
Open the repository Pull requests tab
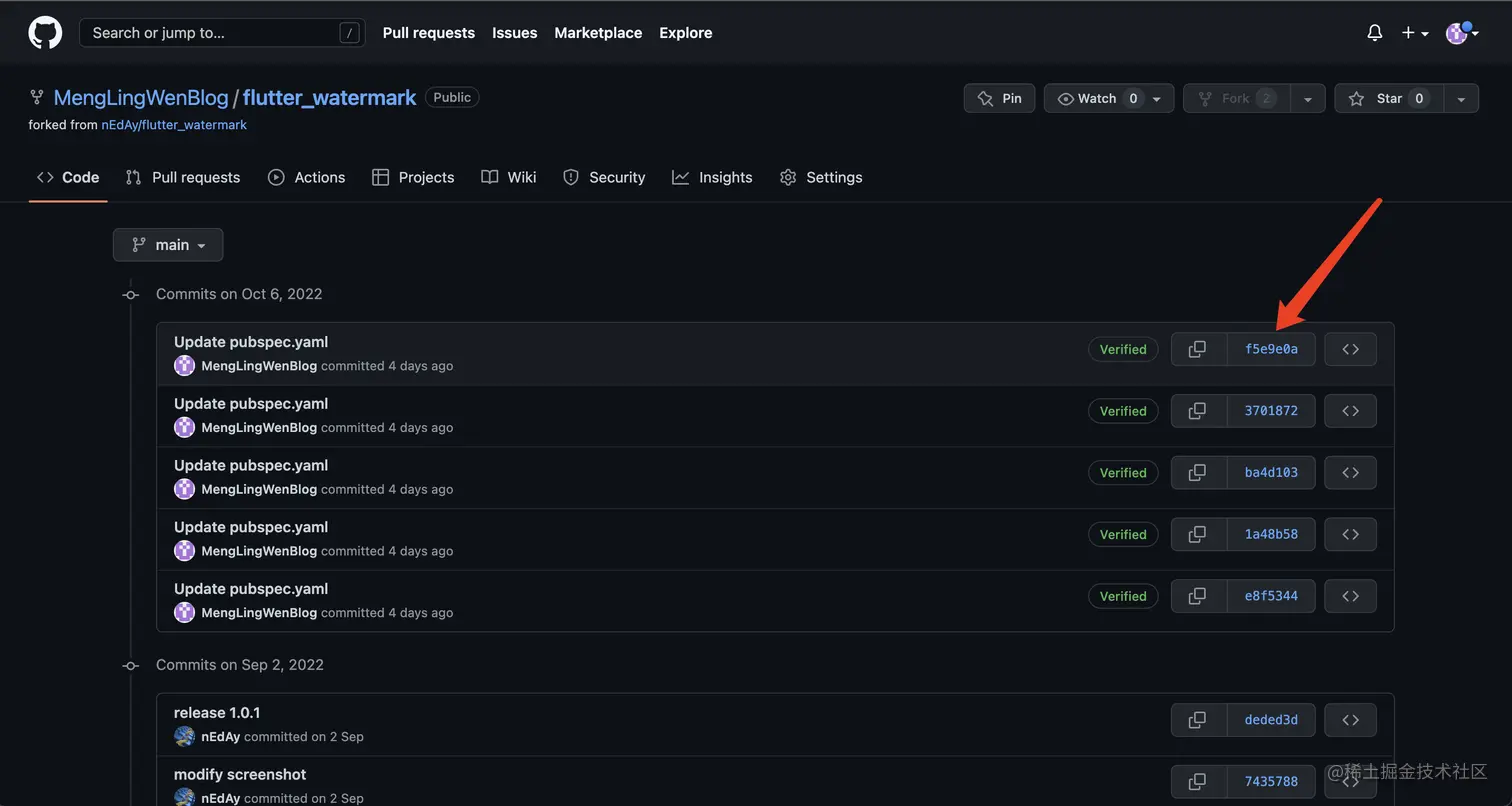(183, 177)
